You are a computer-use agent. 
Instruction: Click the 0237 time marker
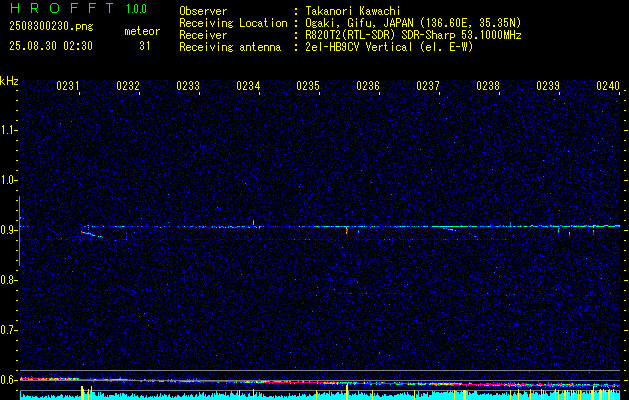428,86
